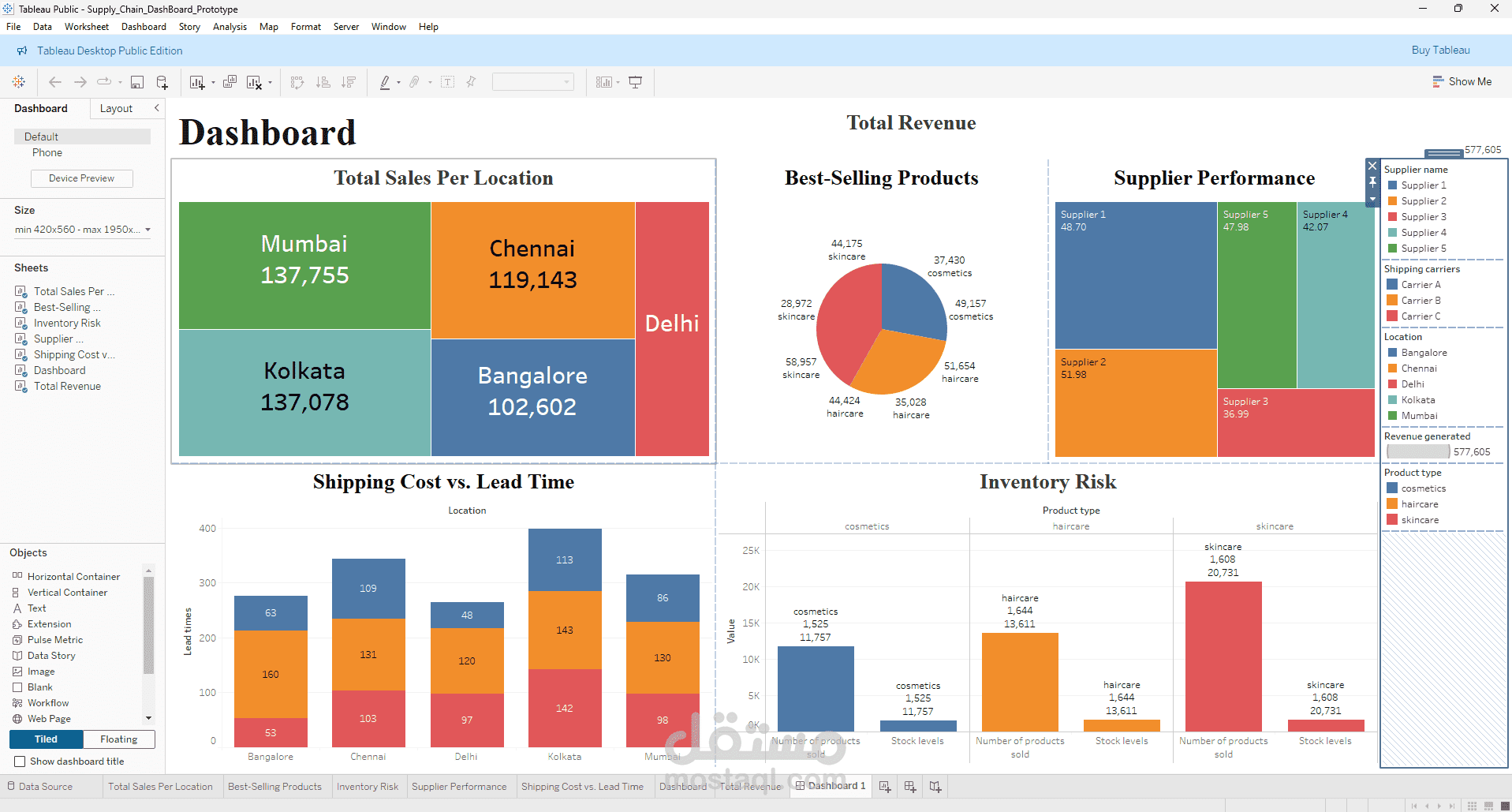Select the Horizontal Container object
The height and width of the screenshot is (812, 1512).
67,577
